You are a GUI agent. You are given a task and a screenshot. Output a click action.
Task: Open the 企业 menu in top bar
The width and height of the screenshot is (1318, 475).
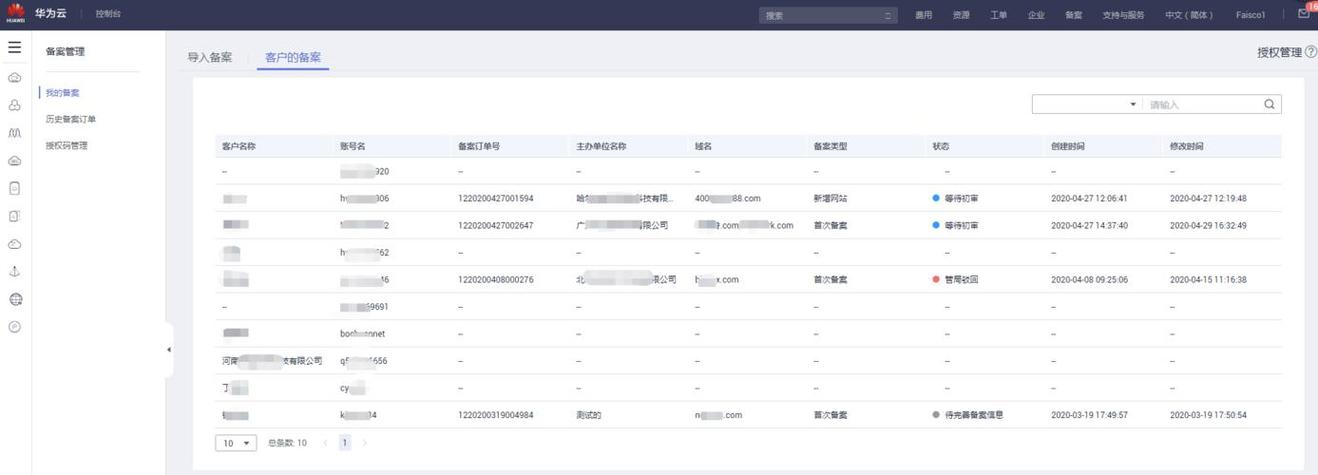coord(1036,15)
